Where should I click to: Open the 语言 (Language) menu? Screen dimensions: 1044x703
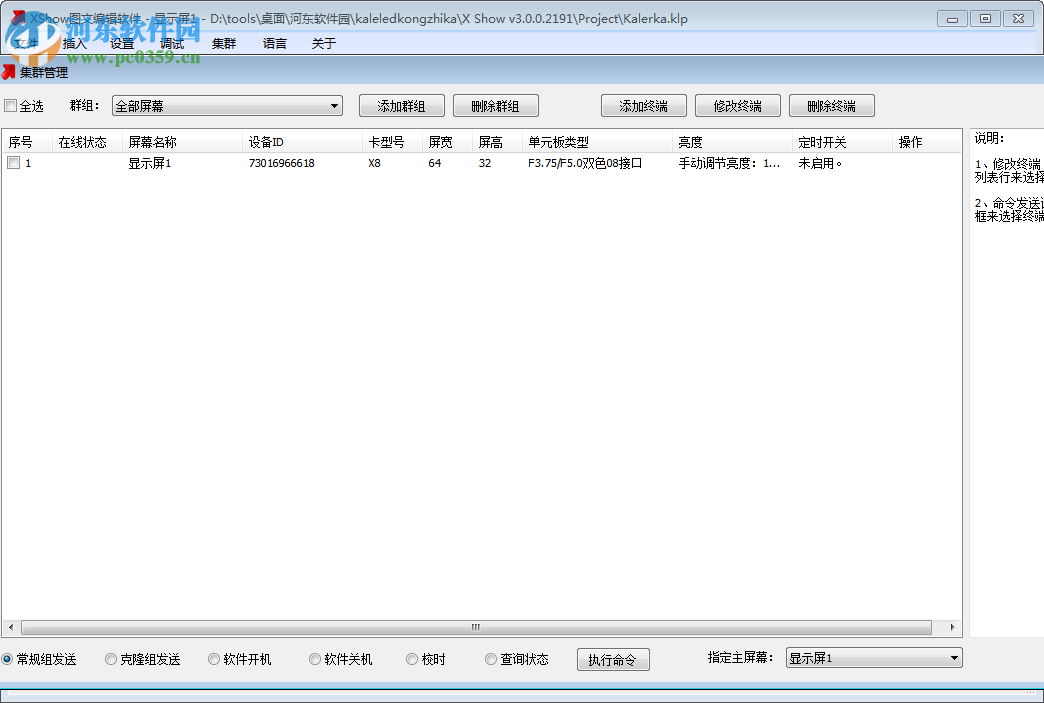pyautogui.click(x=274, y=43)
